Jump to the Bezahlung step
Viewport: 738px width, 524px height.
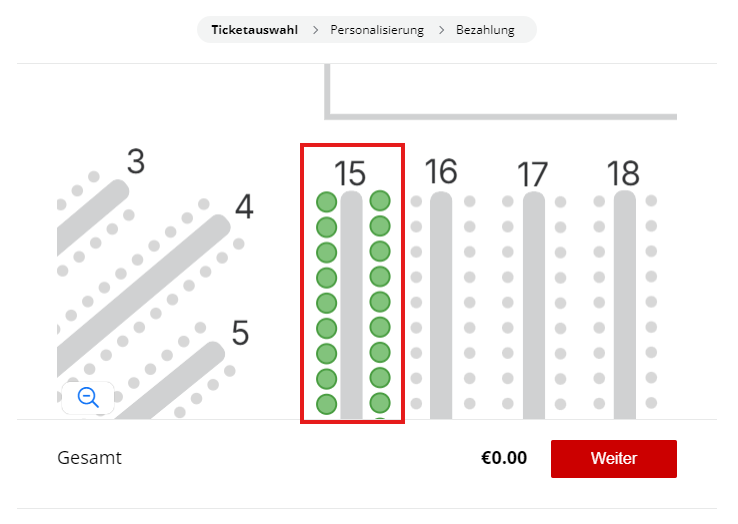coord(485,30)
